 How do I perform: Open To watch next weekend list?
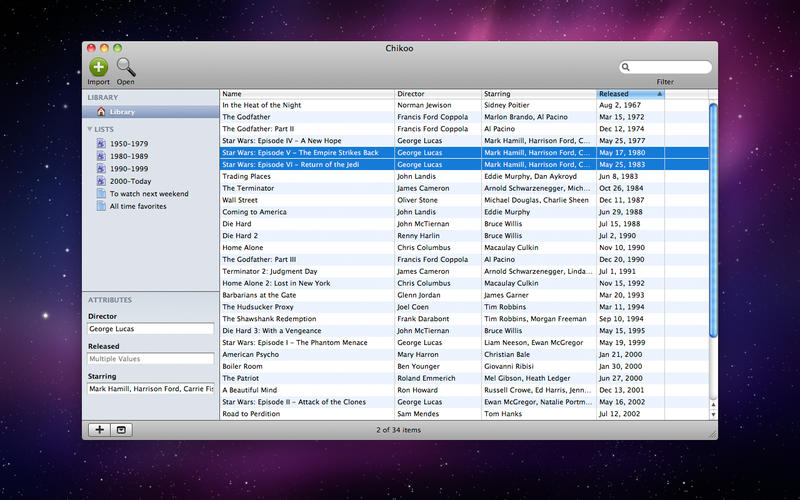(151, 193)
